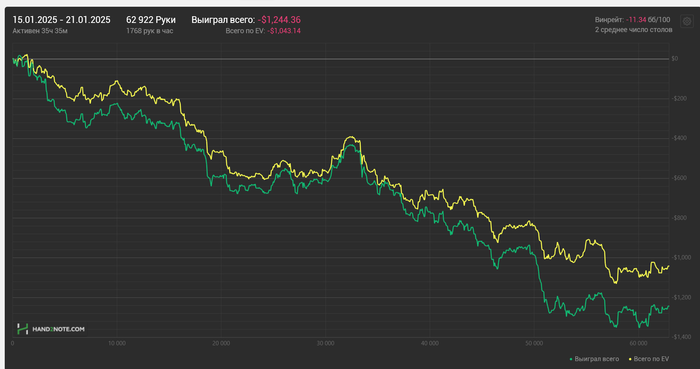Screen dimensions: 700x369
Task: Toggle the yellow 'Всего по EV' legend entry
Action: coord(649,359)
